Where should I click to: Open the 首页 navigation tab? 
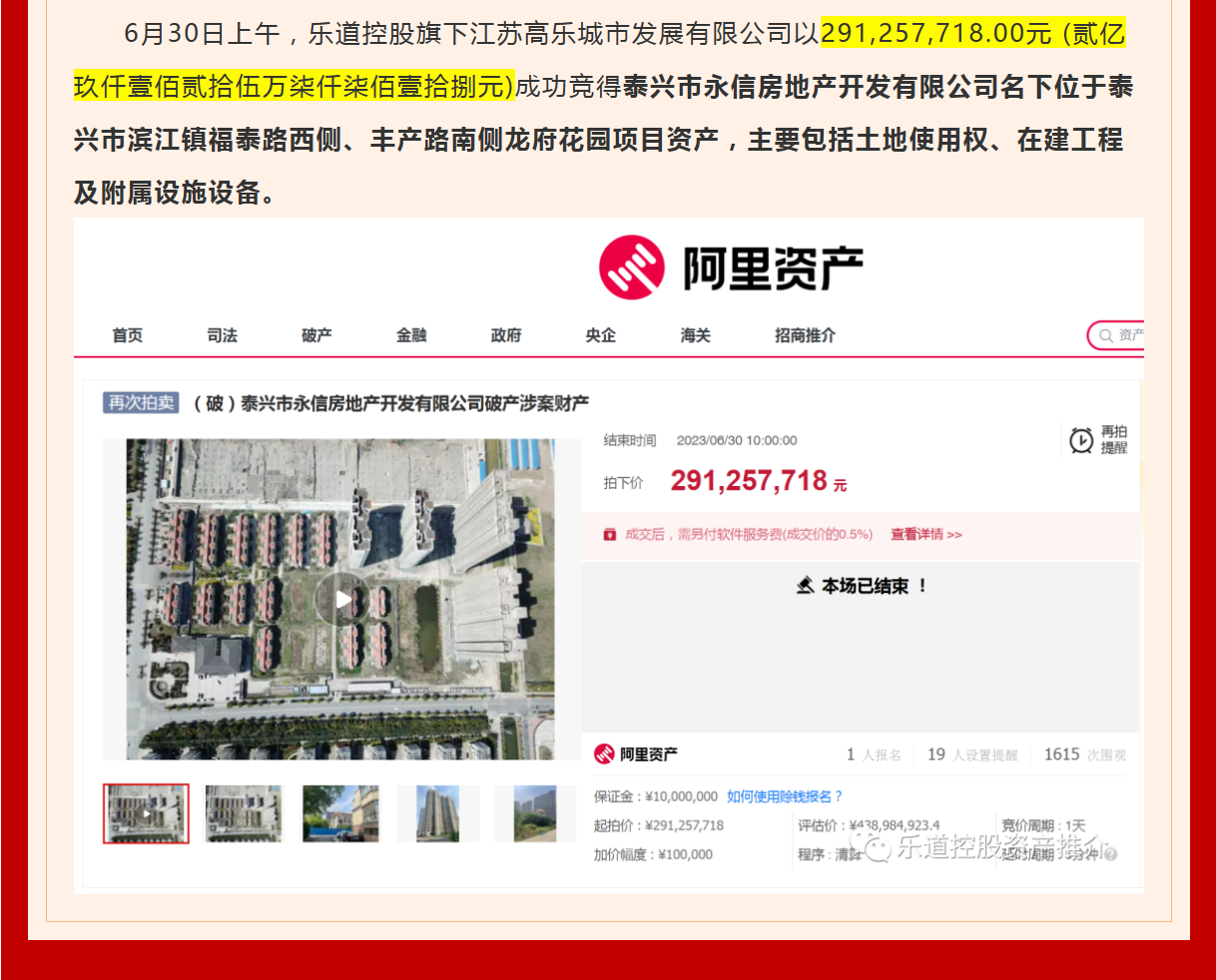coord(127,335)
